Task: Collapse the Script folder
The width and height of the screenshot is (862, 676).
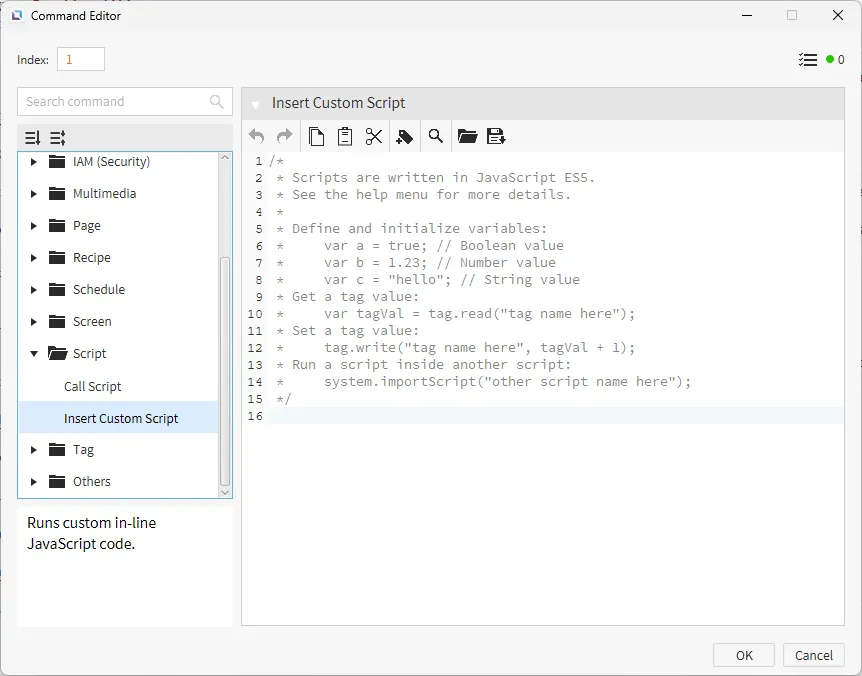Action: [x=34, y=354]
